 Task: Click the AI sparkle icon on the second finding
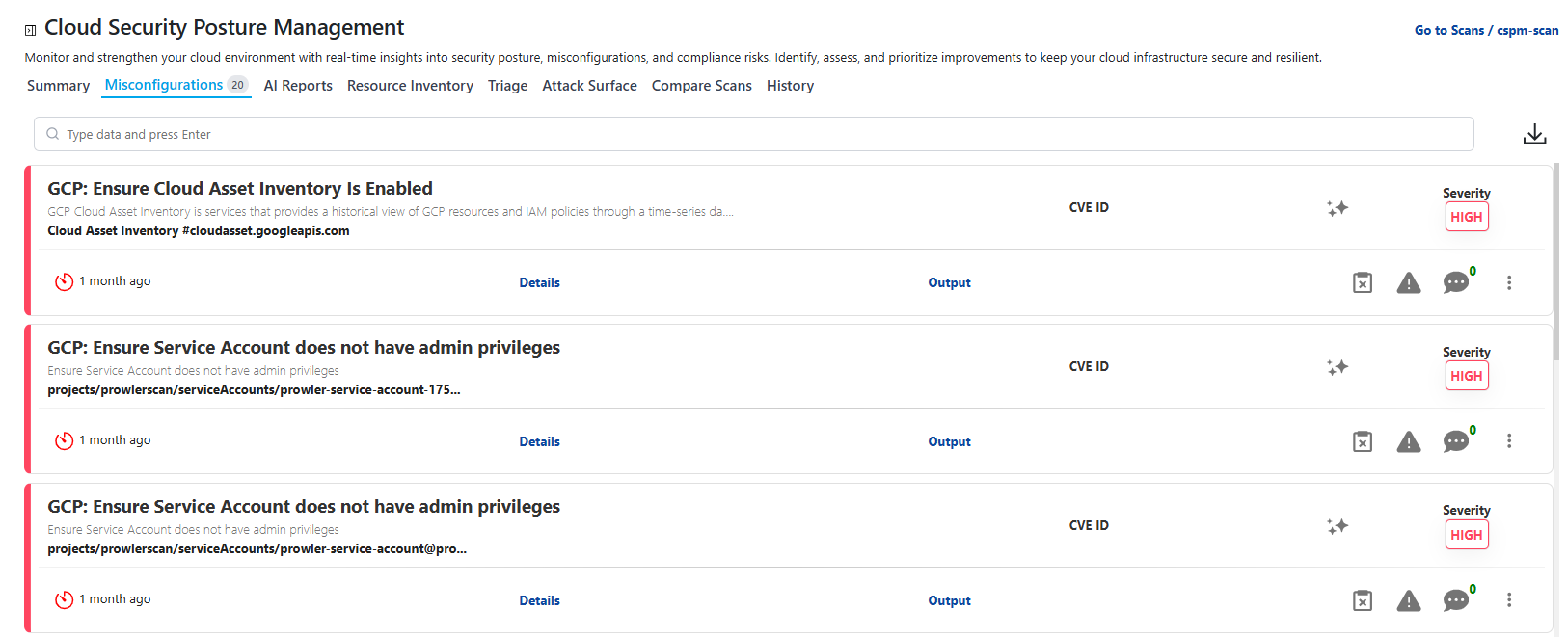1338,366
